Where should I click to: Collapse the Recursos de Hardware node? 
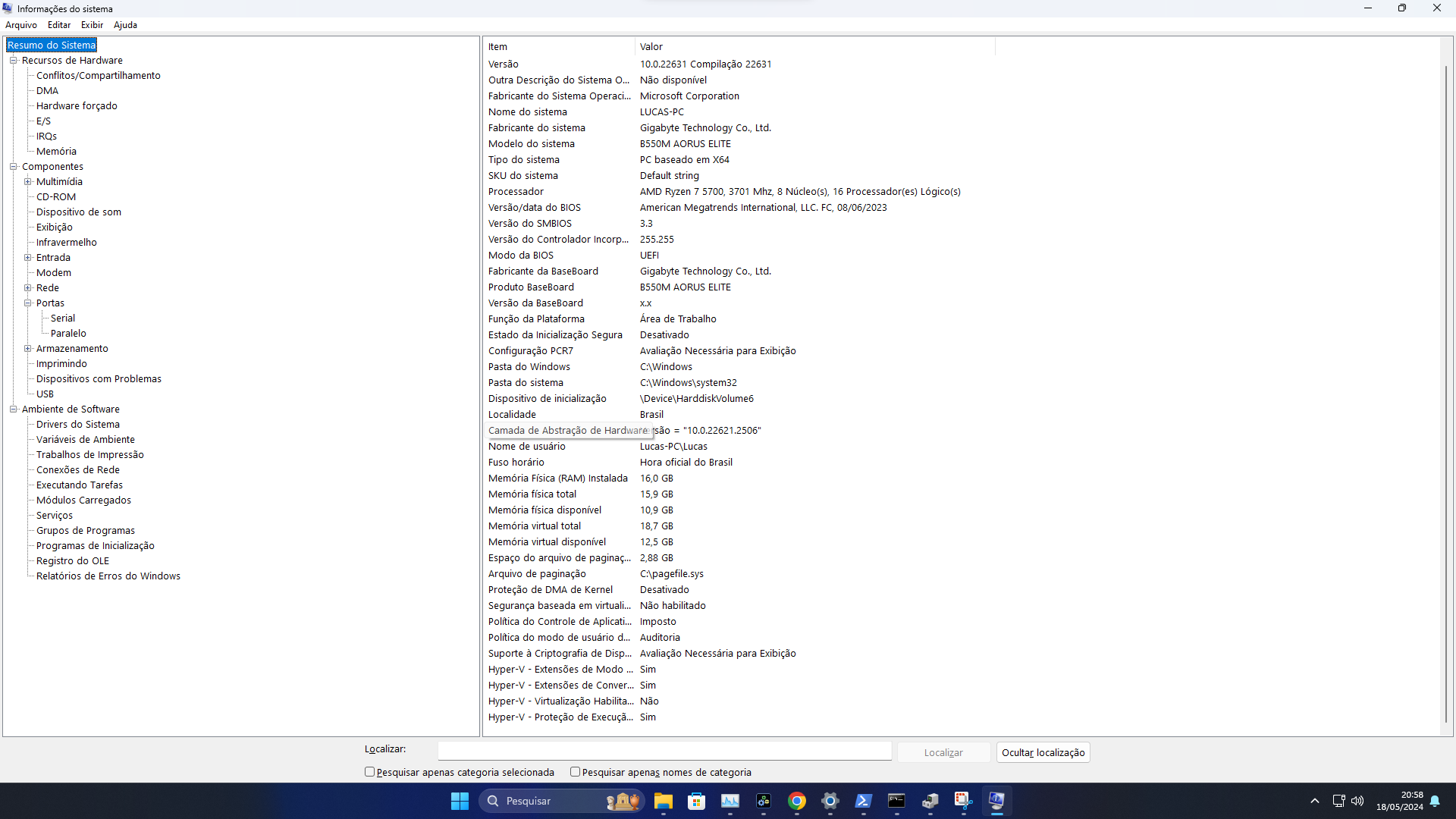tap(13, 61)
